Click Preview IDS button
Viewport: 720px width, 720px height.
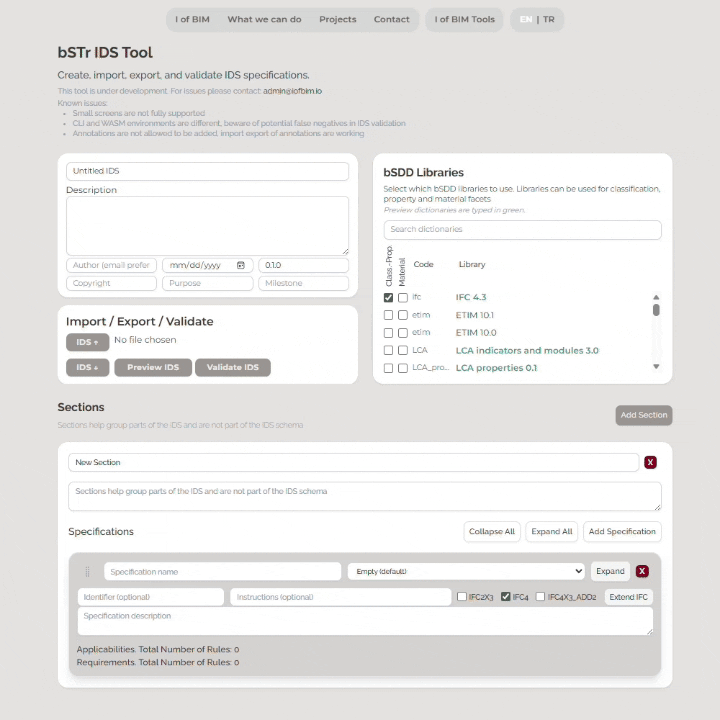coord(153,367)
